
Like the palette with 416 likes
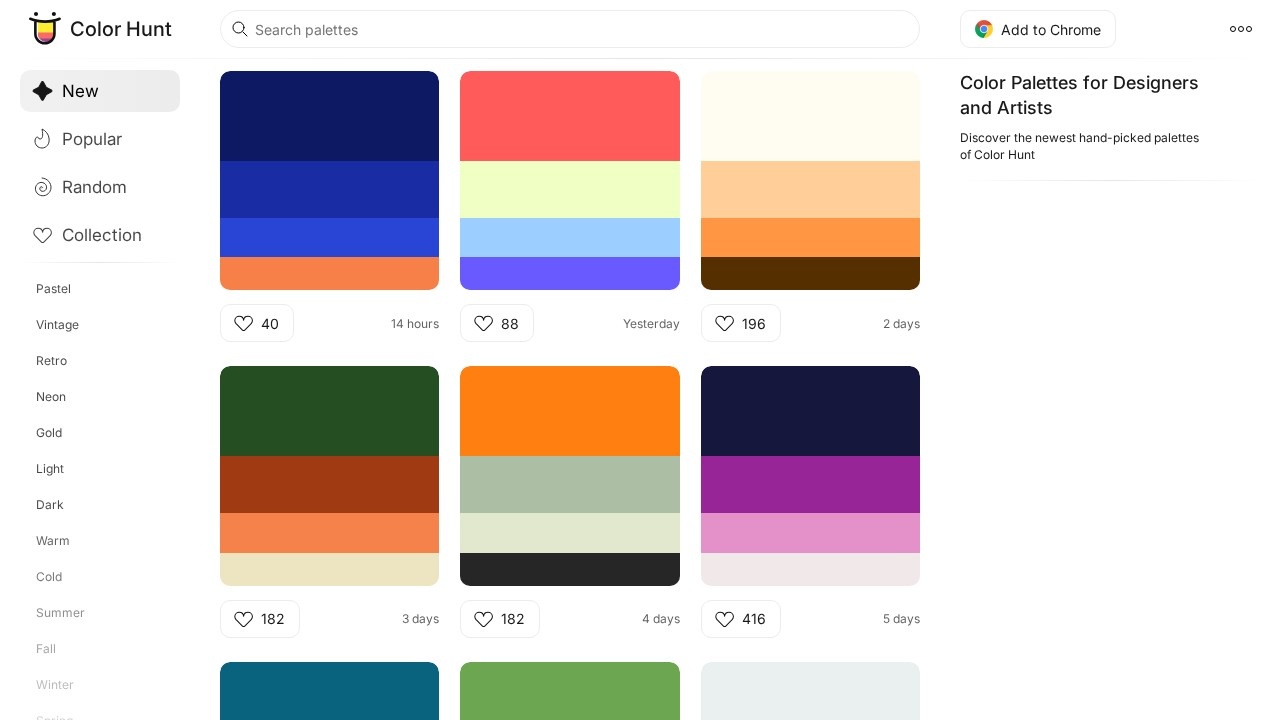tap(725, 619)
